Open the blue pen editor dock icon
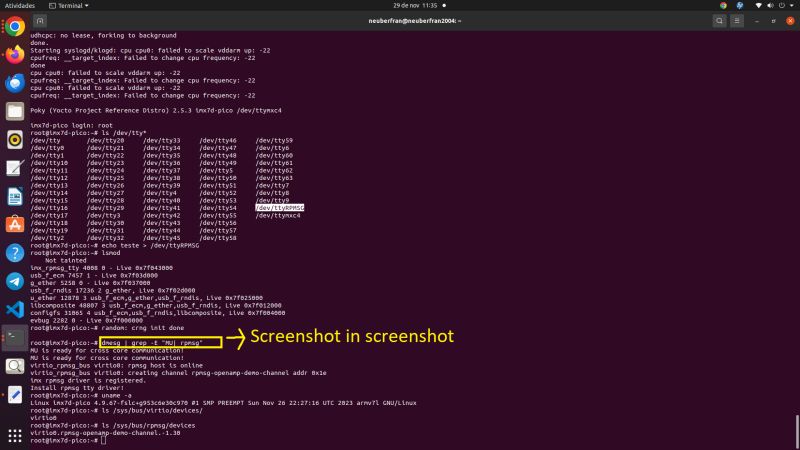800x450 pixels. click(x=15, y=394)
